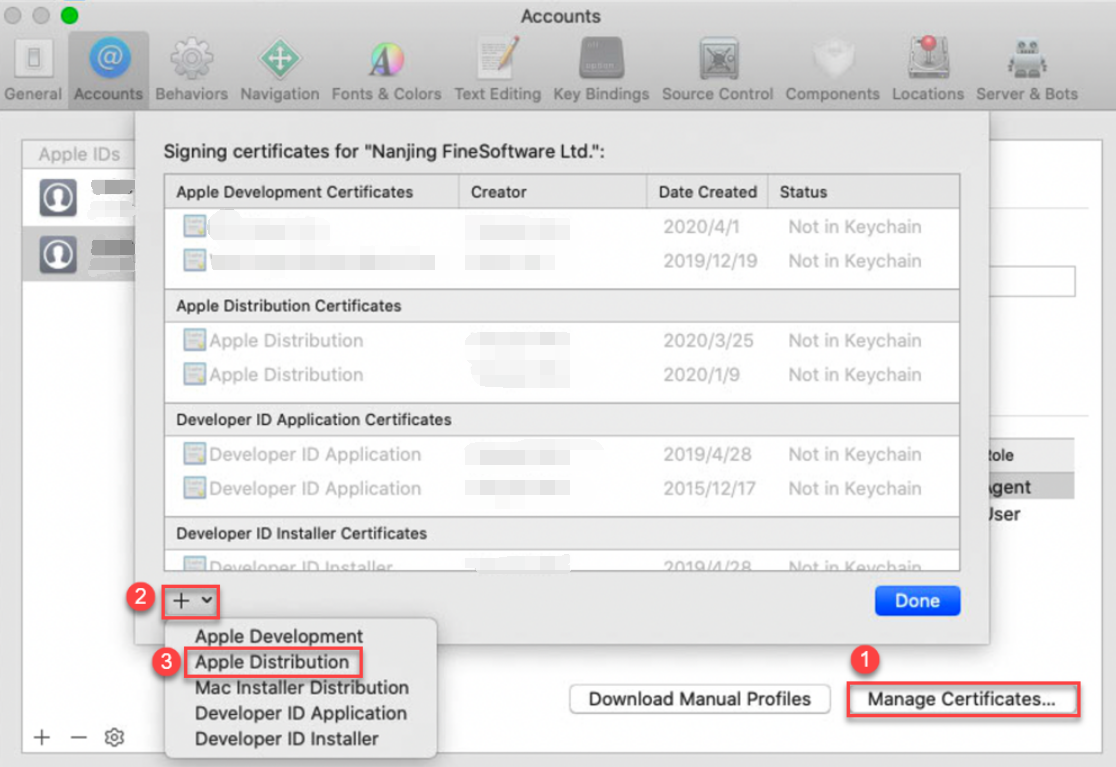This screenshot has height=767, width=1116.
Task: Click the Source Control preferences icon
Action: click(x=717, y=65)
